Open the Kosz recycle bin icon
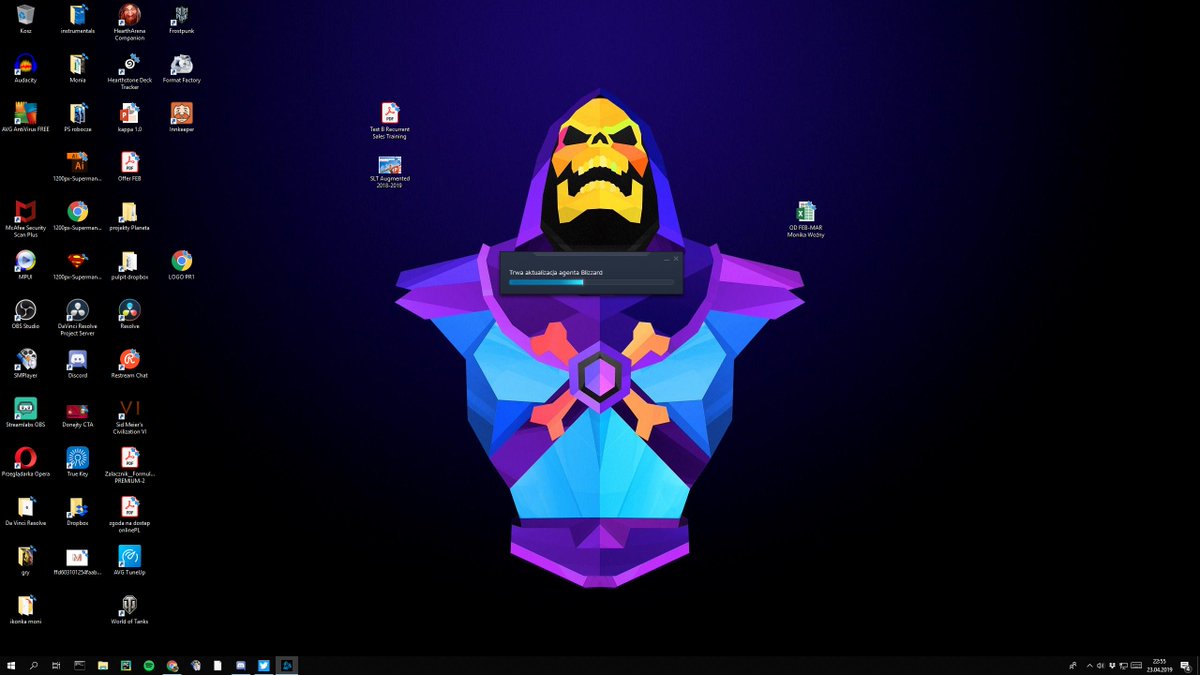The height and width of the screenshot is (675, 1200). click(26, 19)
